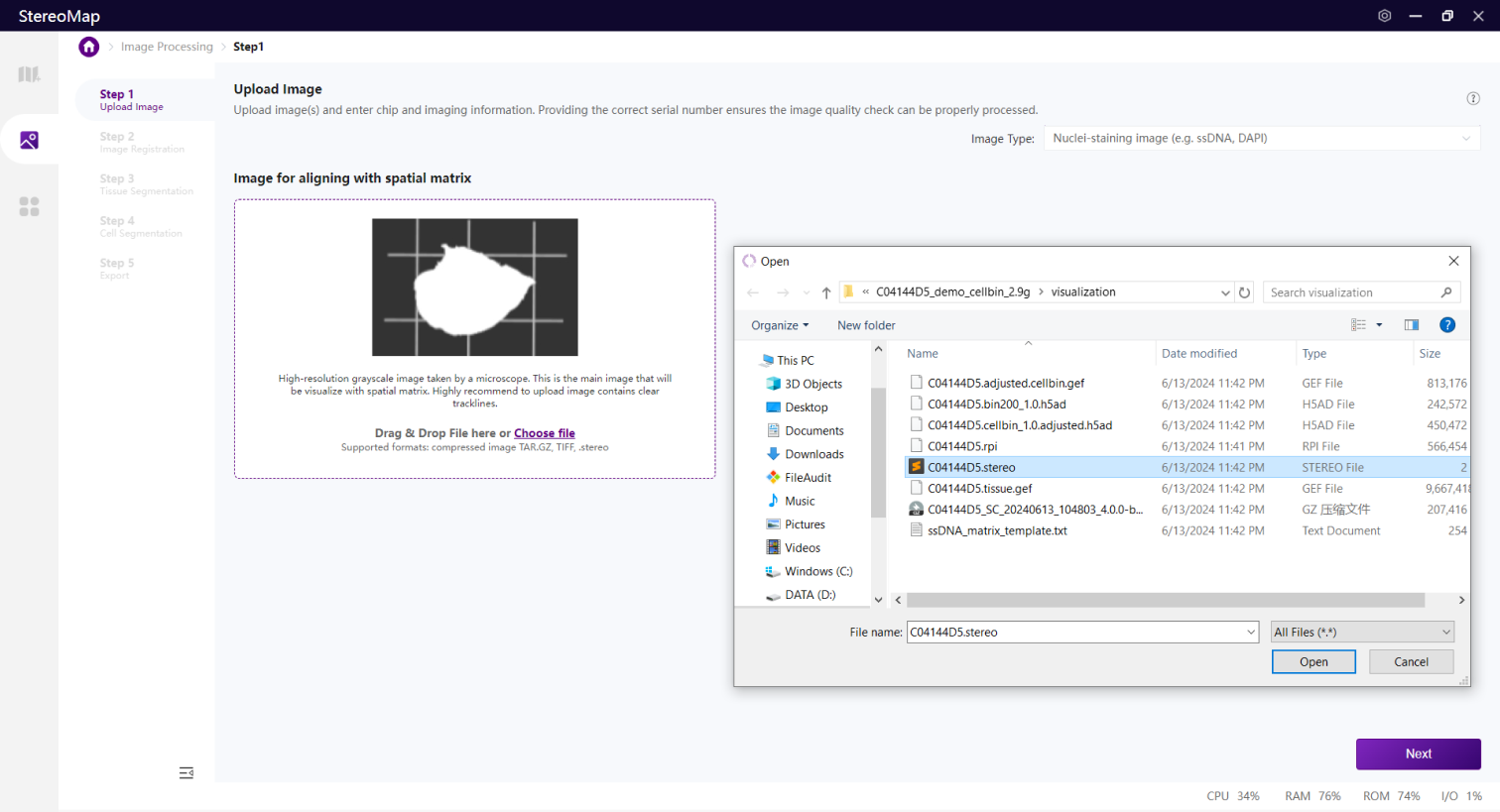Expand the Organize menu
This screenshot has height=812, width=1500.
[780, 325]
